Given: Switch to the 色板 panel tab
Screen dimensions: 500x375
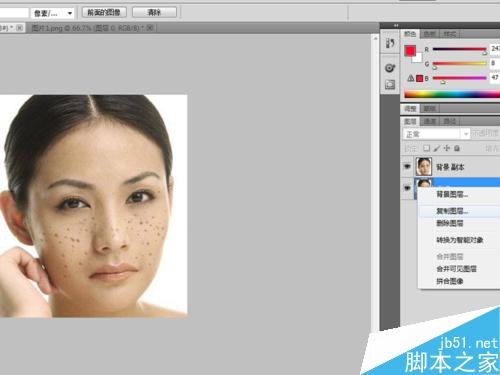Looking at the screenshot, I should pos(429,34).
